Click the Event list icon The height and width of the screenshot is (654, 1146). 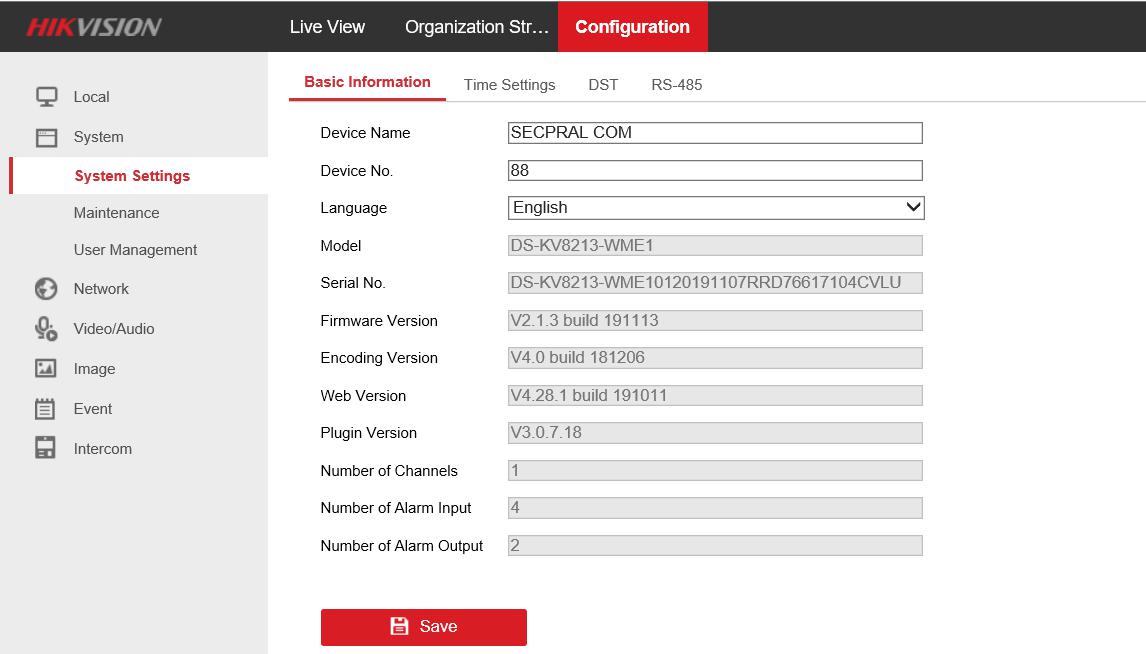pyautogui.click(x=46, y=409)
